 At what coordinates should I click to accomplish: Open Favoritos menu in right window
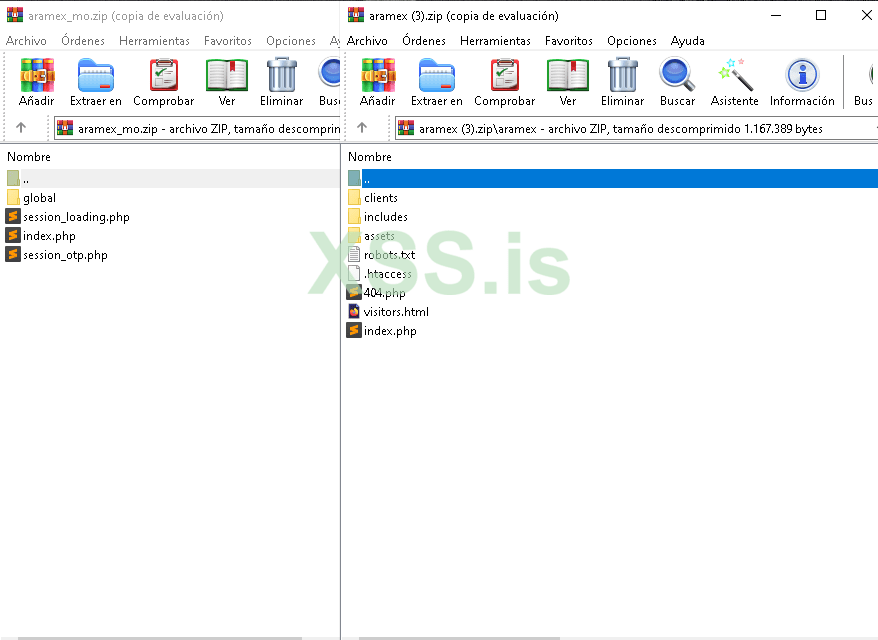click(568, 41)
